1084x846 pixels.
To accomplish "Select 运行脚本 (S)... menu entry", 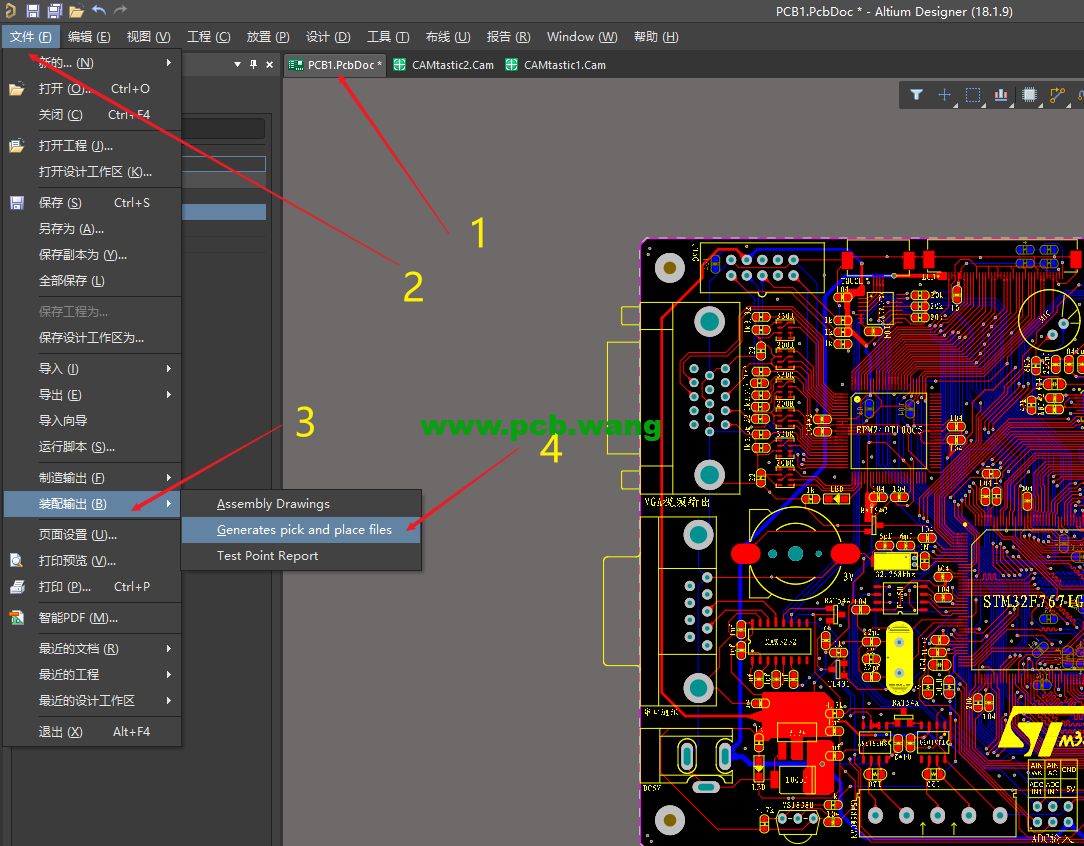I will coord(92,446).
